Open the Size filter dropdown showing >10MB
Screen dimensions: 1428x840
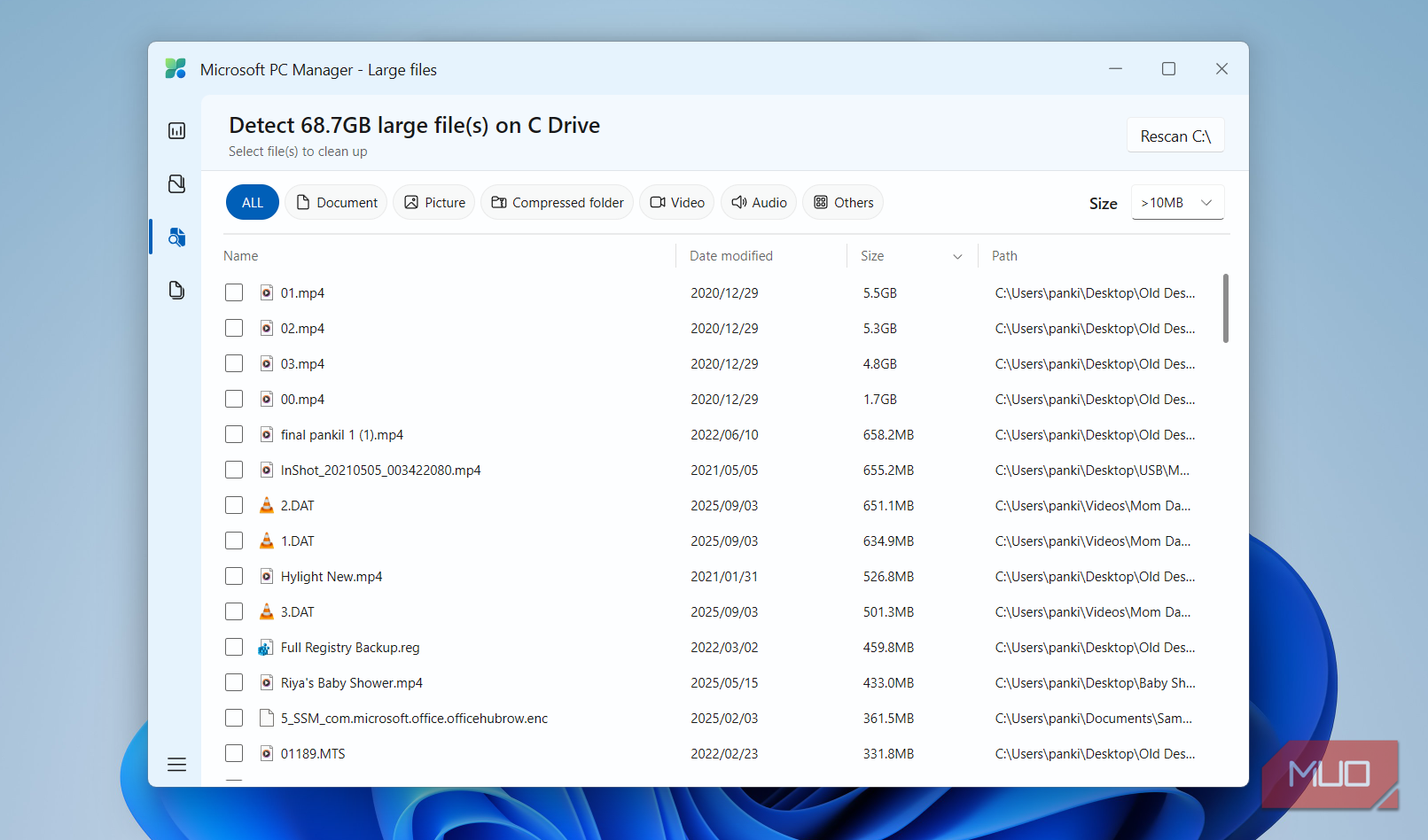point(1177,203)
